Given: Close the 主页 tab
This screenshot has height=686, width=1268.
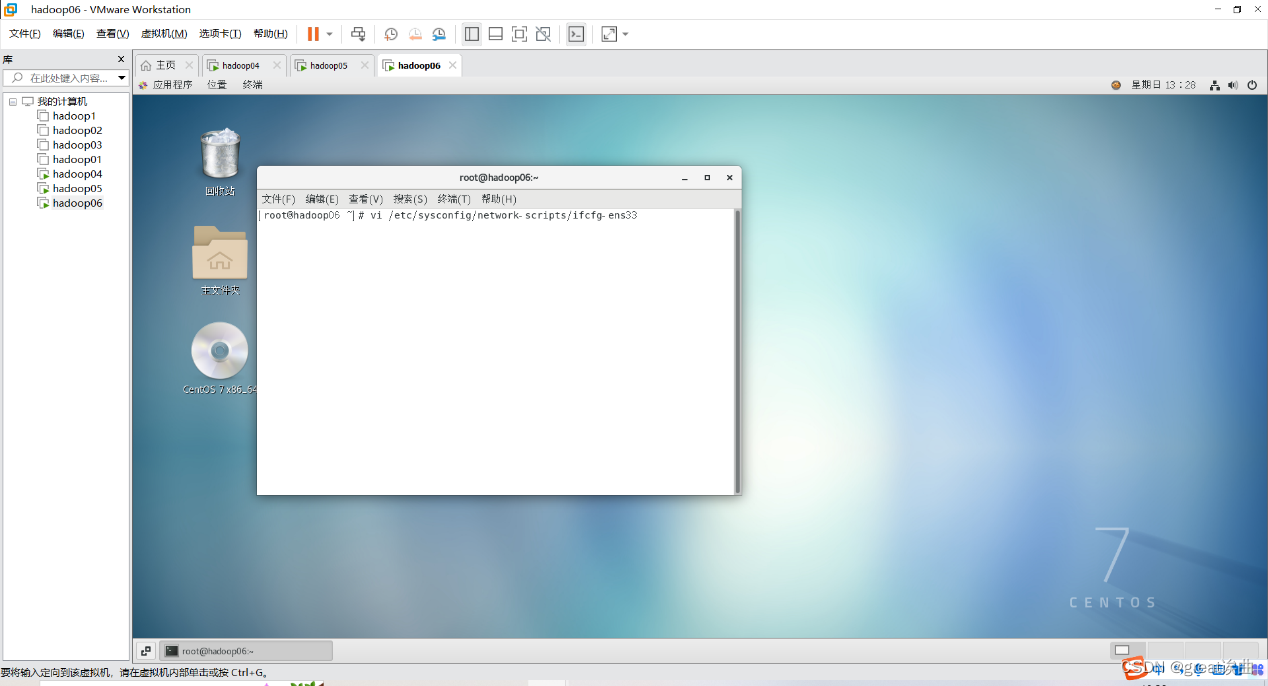Looking at the screenshot, I should tap(189, 65).
